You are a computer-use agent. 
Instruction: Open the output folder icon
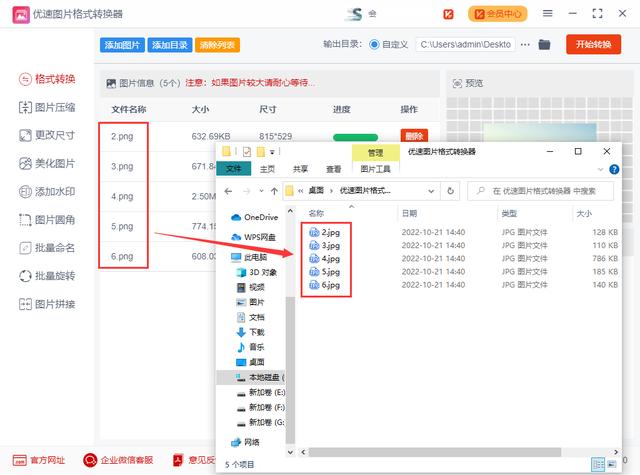544,44
